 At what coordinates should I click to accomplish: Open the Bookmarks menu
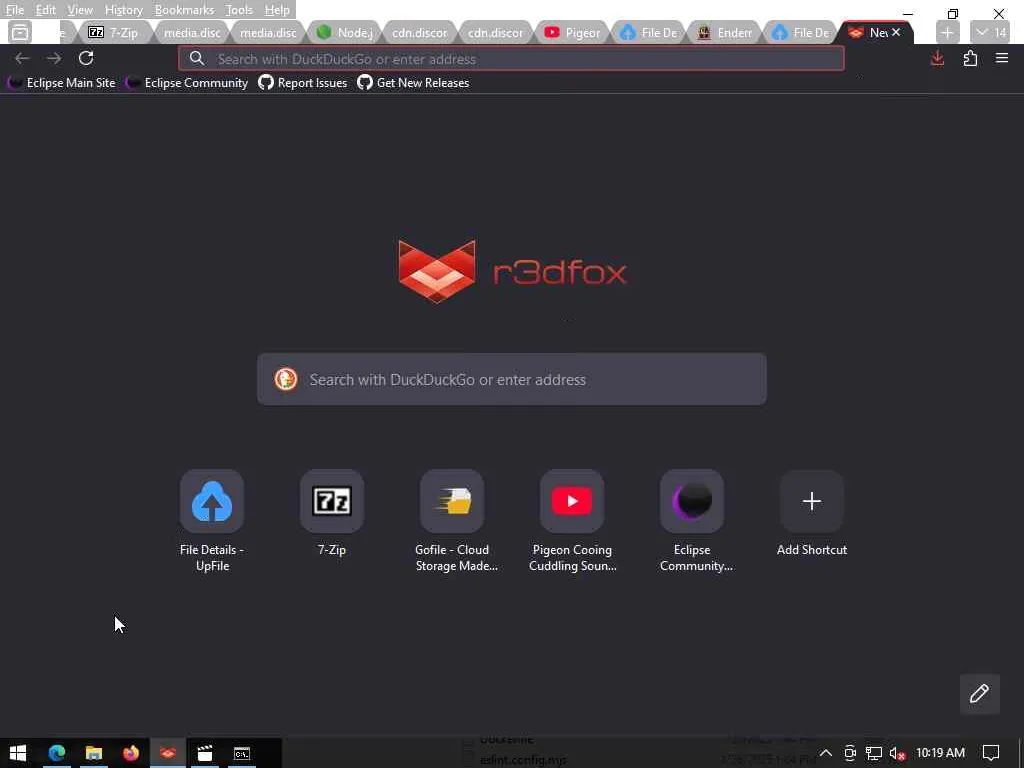[x=184, y=10]
